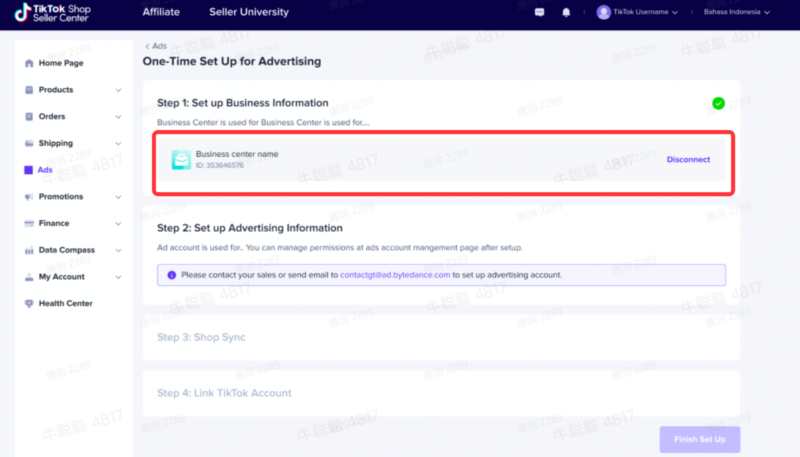Click the Business center logo icon
Screen dimensions: 800x457
[x=180, y=159]
